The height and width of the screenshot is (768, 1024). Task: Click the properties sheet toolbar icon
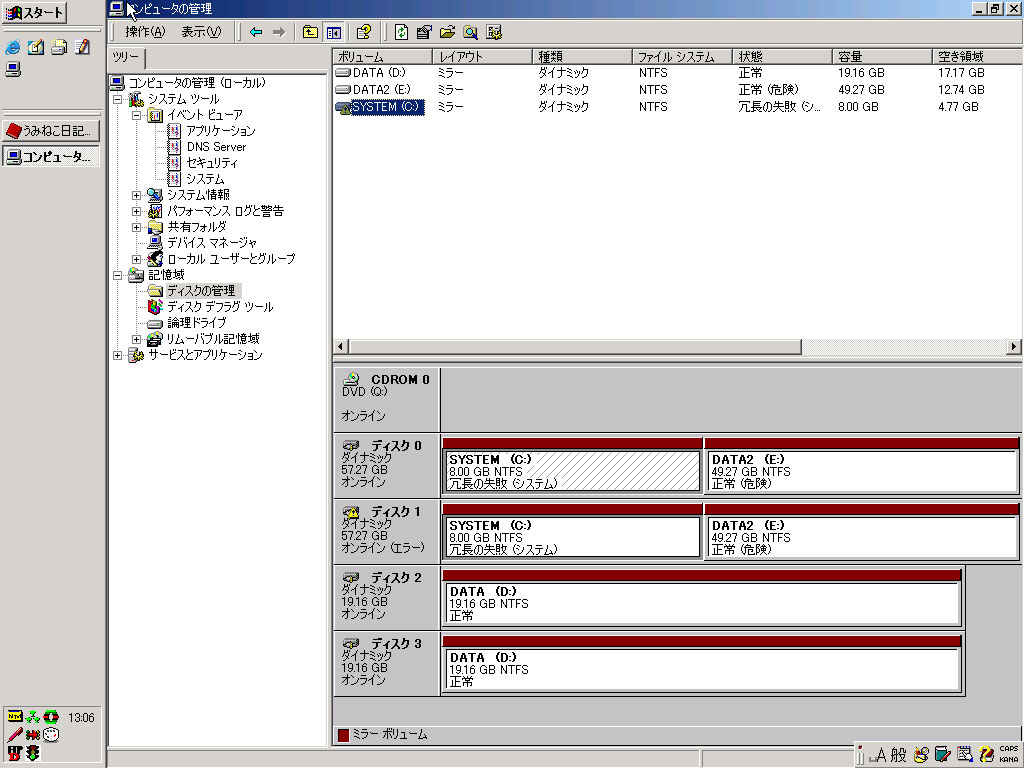click(x=424, y=32)
